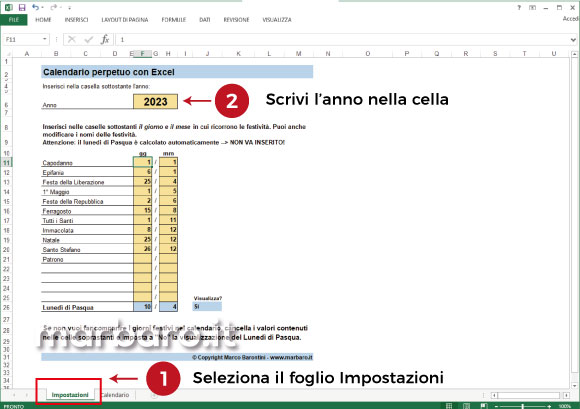Select Tutti i Santi month cell 11
Screen dimensions: 580x409
(168, 220)
